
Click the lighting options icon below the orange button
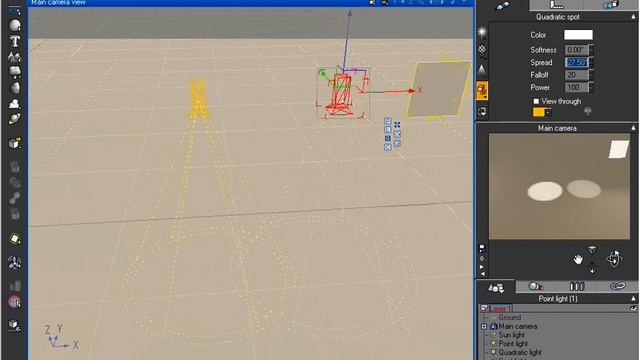[482, 111]
